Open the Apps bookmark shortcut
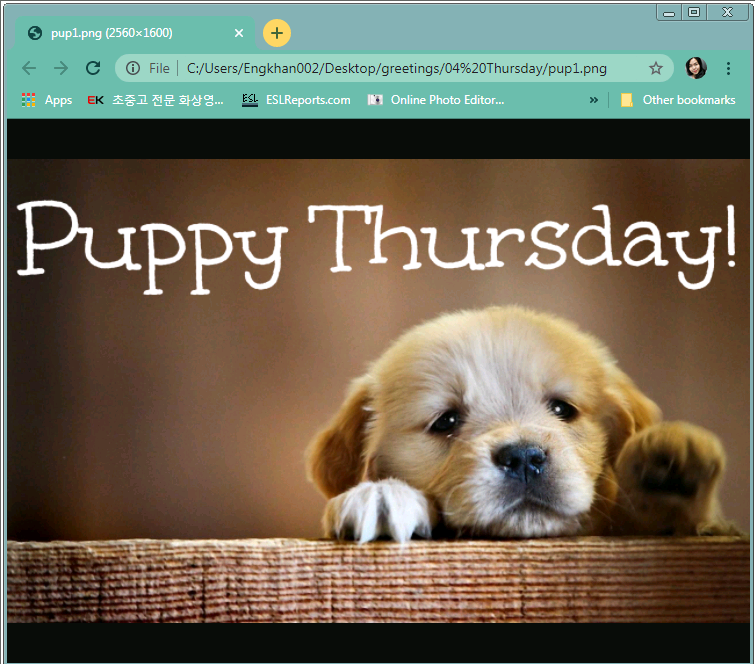This screenshot has width=755, height=664. (x=47, y=100)
